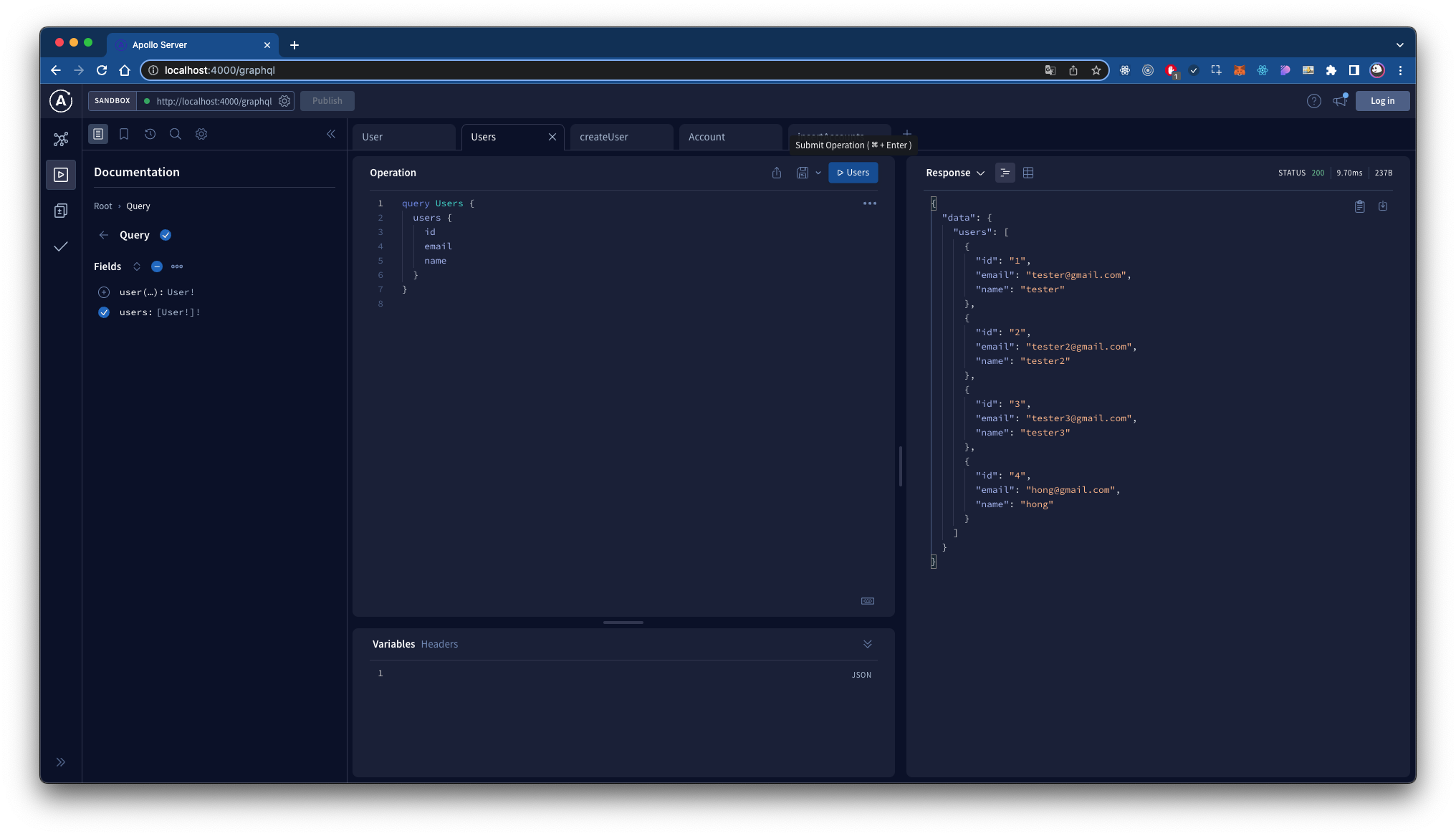Add the user(…) field to the operation
Screen dimensions: 1456x836
click(104, 292)
